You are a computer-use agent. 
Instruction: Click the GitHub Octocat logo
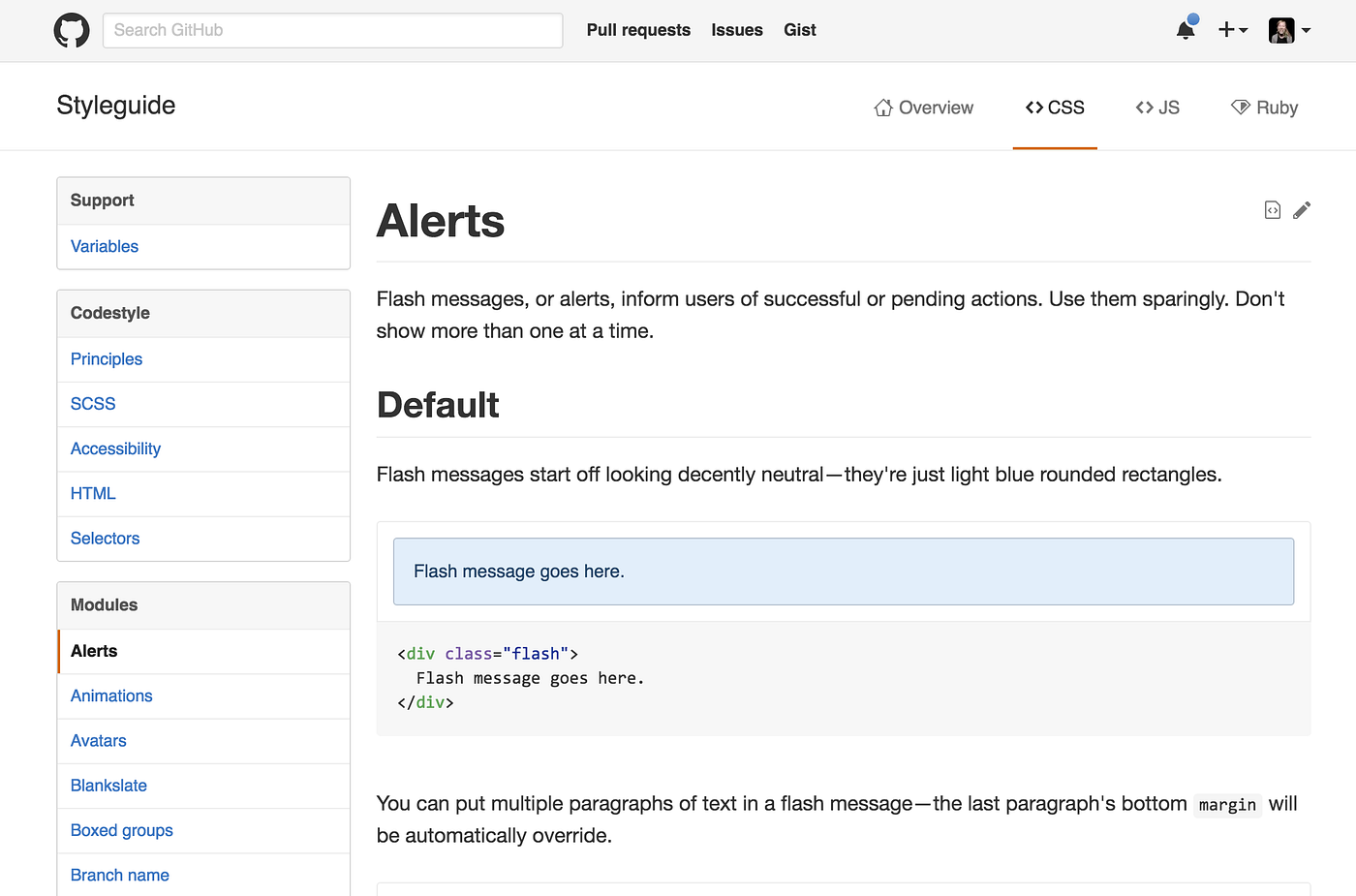click(72, 30)
